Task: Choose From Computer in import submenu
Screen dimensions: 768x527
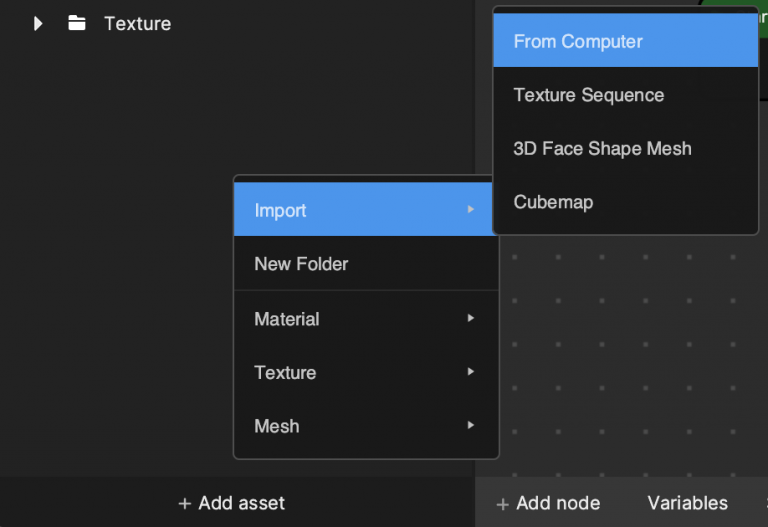Action: (x=625, y=41)
